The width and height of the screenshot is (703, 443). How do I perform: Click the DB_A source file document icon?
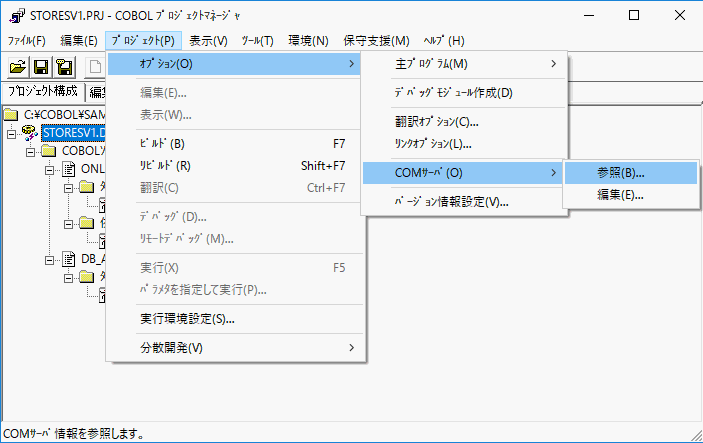pos(68,259)
